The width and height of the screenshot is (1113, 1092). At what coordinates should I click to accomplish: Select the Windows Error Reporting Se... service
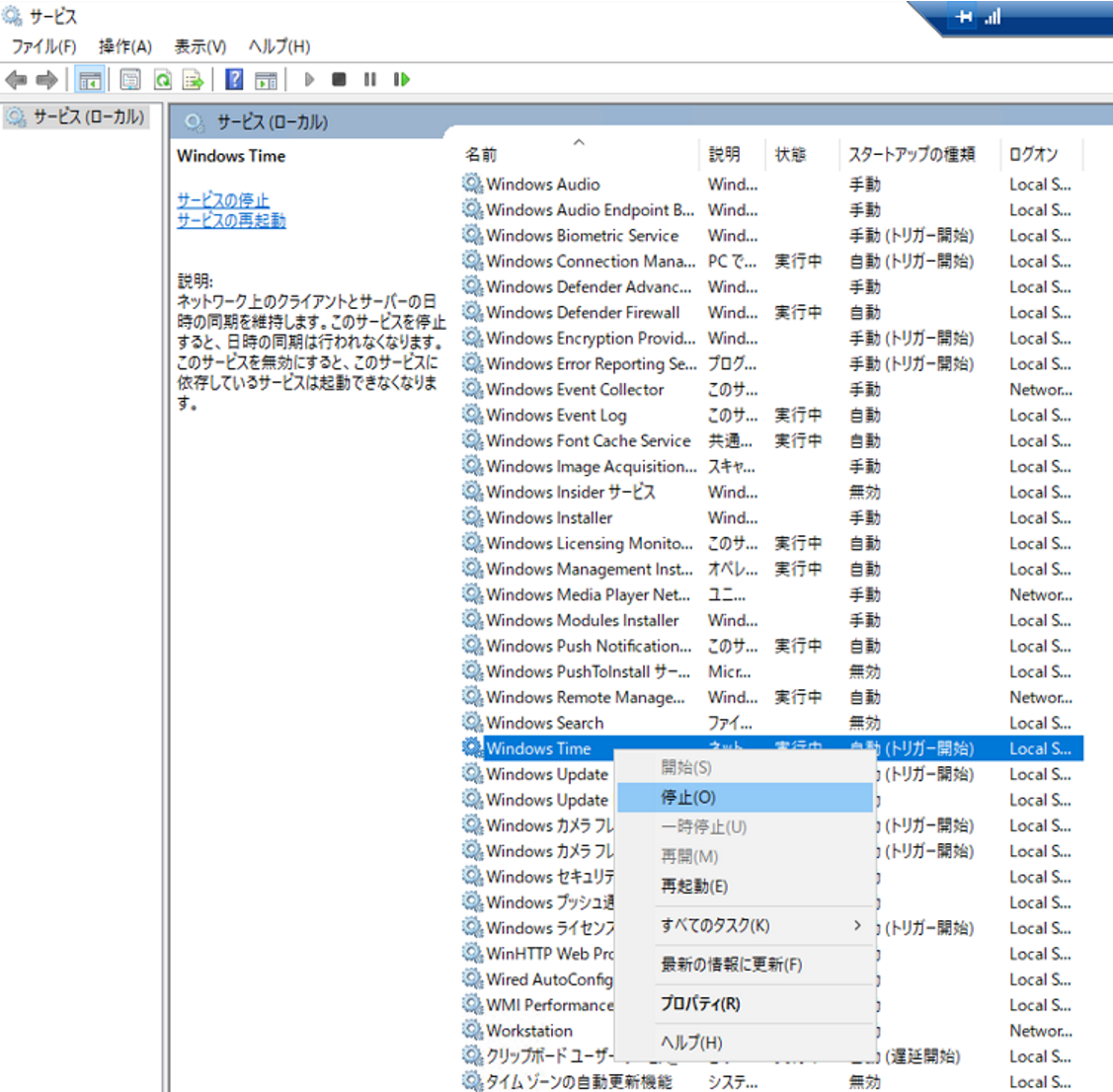point(772,363)
